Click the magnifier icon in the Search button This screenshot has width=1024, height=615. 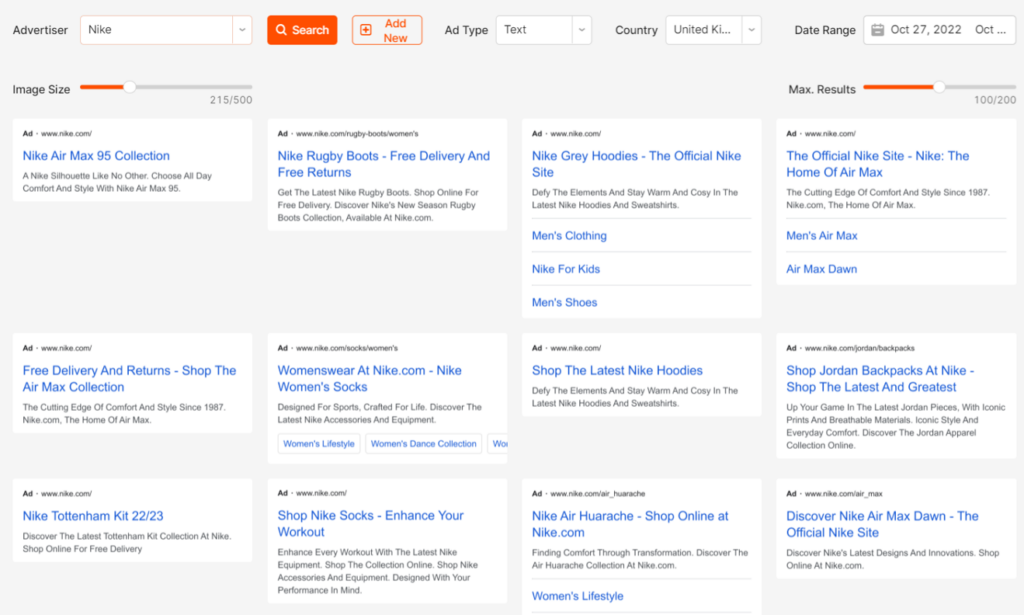coord(281,30)
